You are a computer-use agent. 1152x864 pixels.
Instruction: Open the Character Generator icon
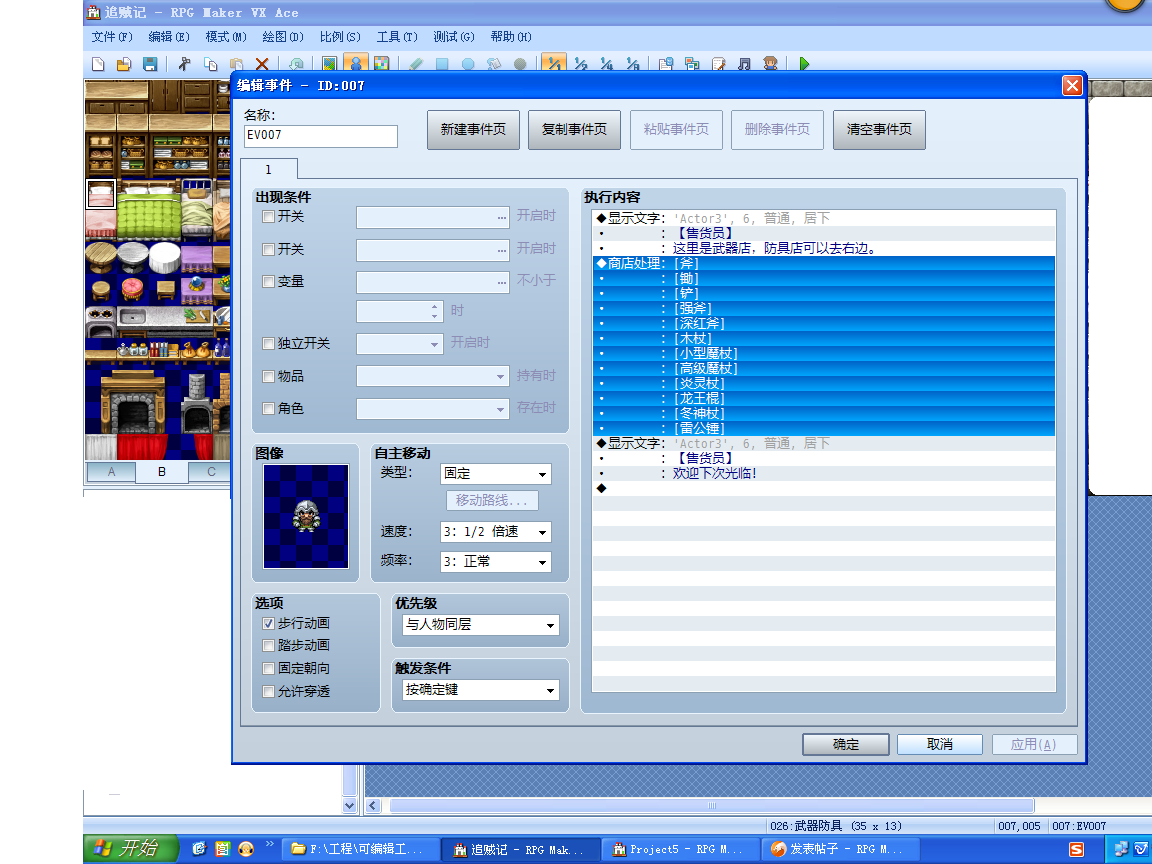click(771, 64)
